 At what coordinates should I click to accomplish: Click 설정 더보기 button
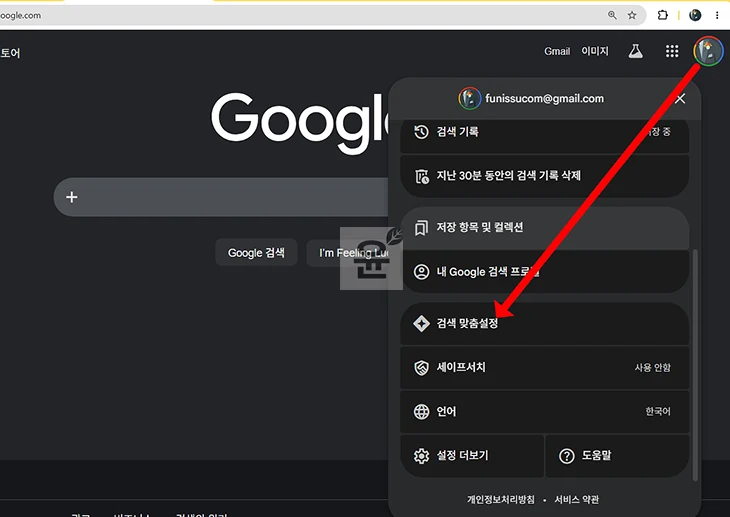(472, 456)
